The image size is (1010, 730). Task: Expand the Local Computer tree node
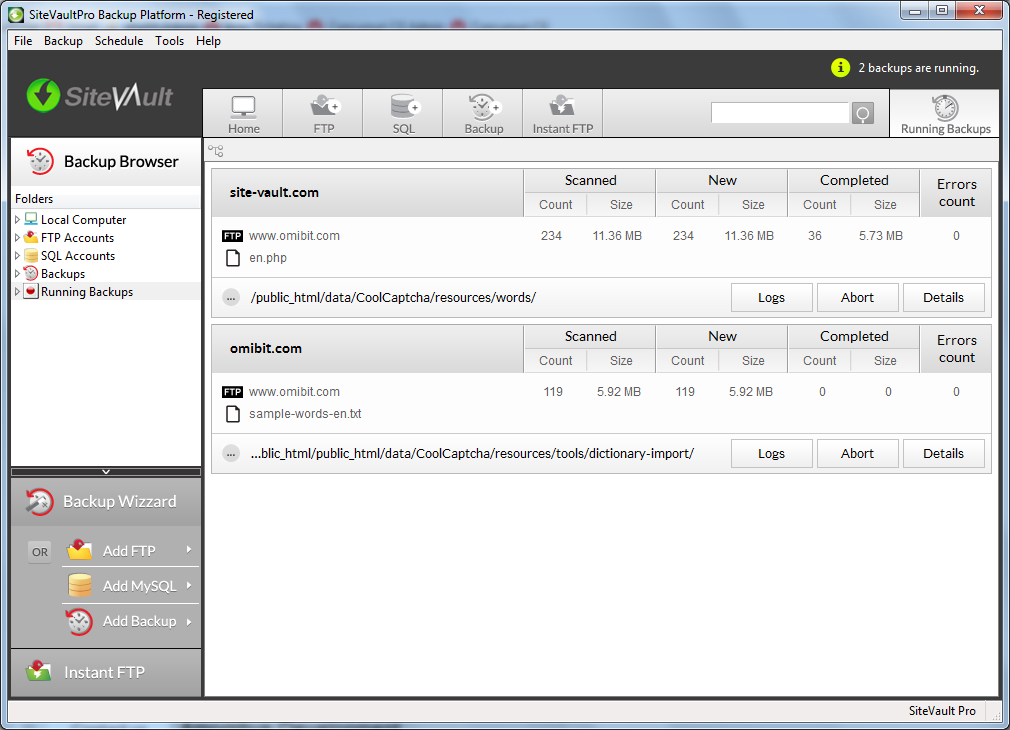pyautogui.click(x=17, y=220)
